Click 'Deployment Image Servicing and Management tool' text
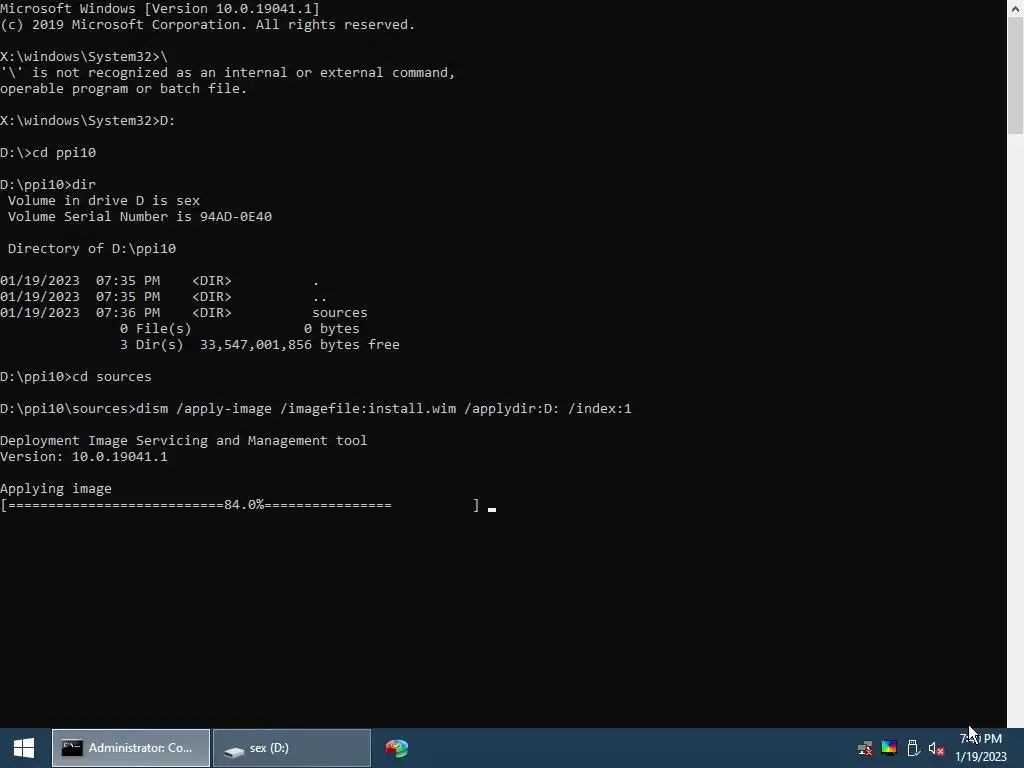 184,440
